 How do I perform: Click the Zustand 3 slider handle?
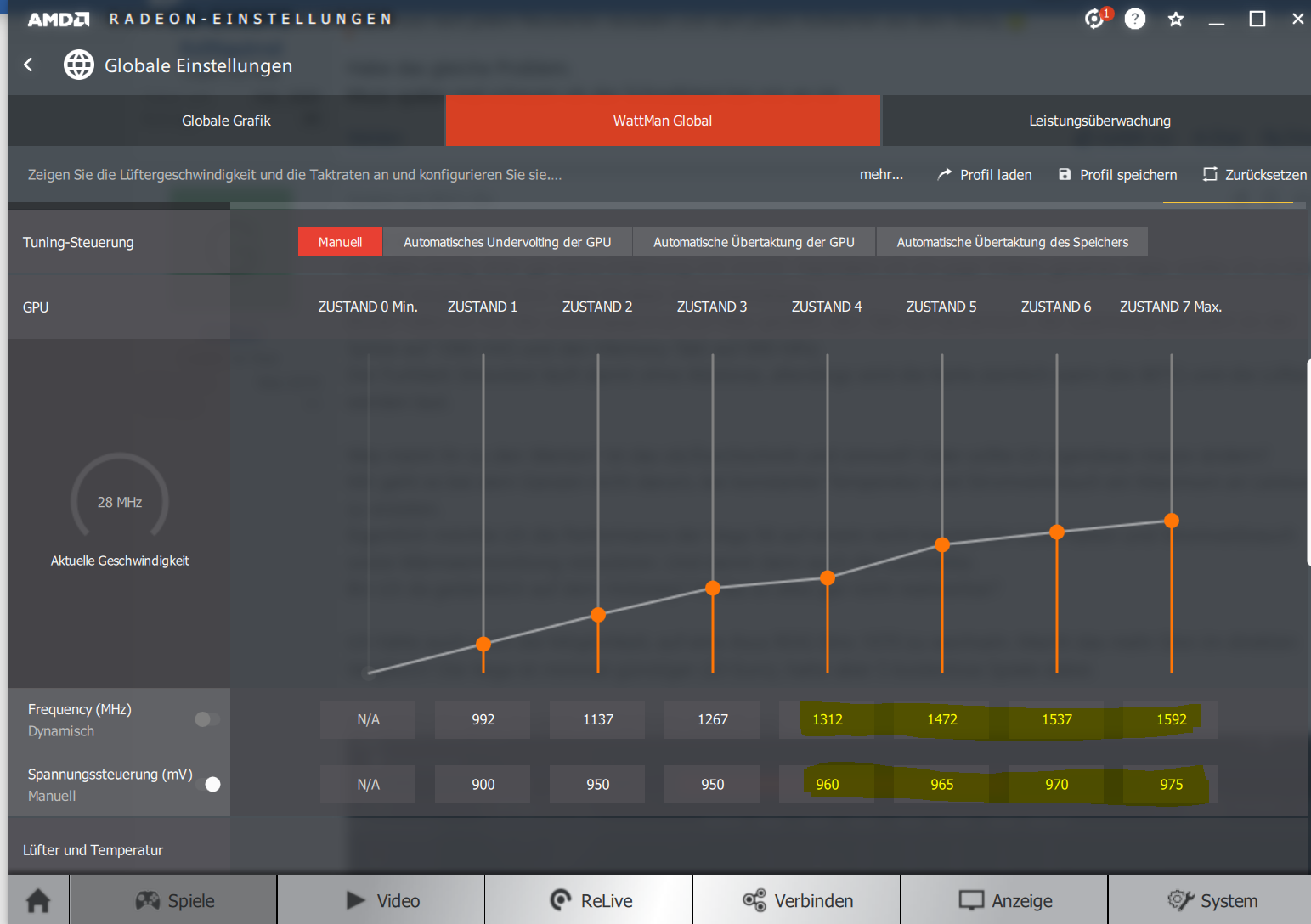coord(713,589)
